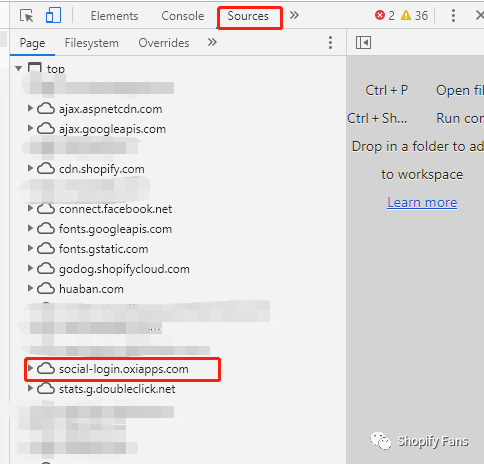The height and width of the screenshot is (464, 484).
Task: Expand stats.g.doubleclick.net tree arrow
Action: (x=30, y=388)
